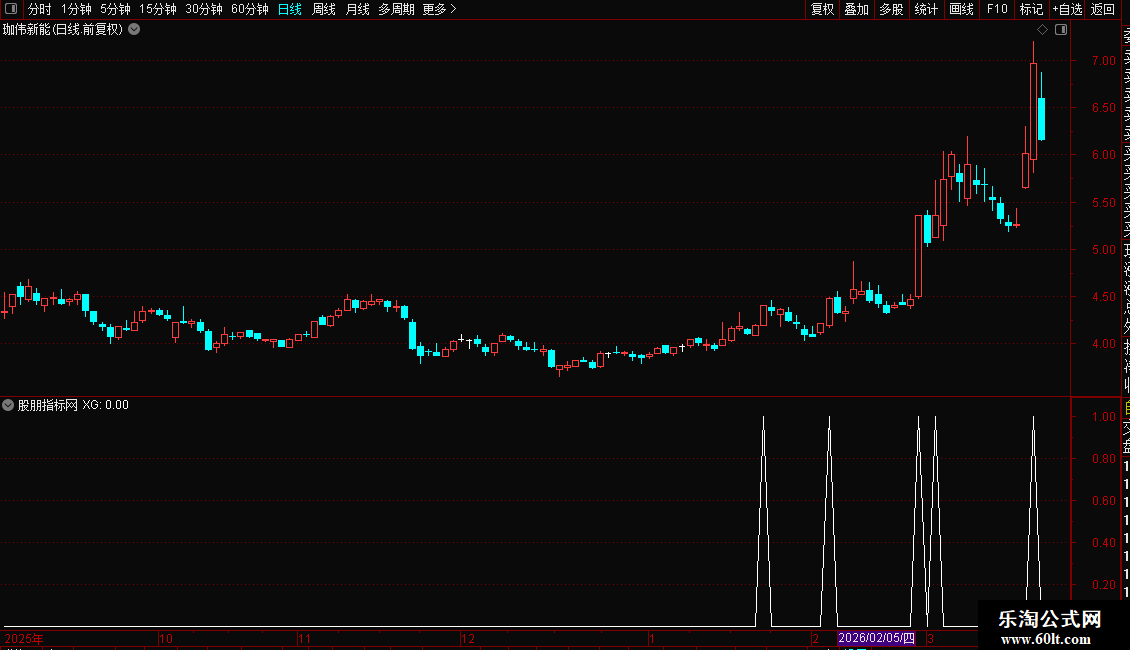Open the 股朋指标网 indicator dropdown arrow
This screenshot has height=650, width=1130.
[8, 405]
